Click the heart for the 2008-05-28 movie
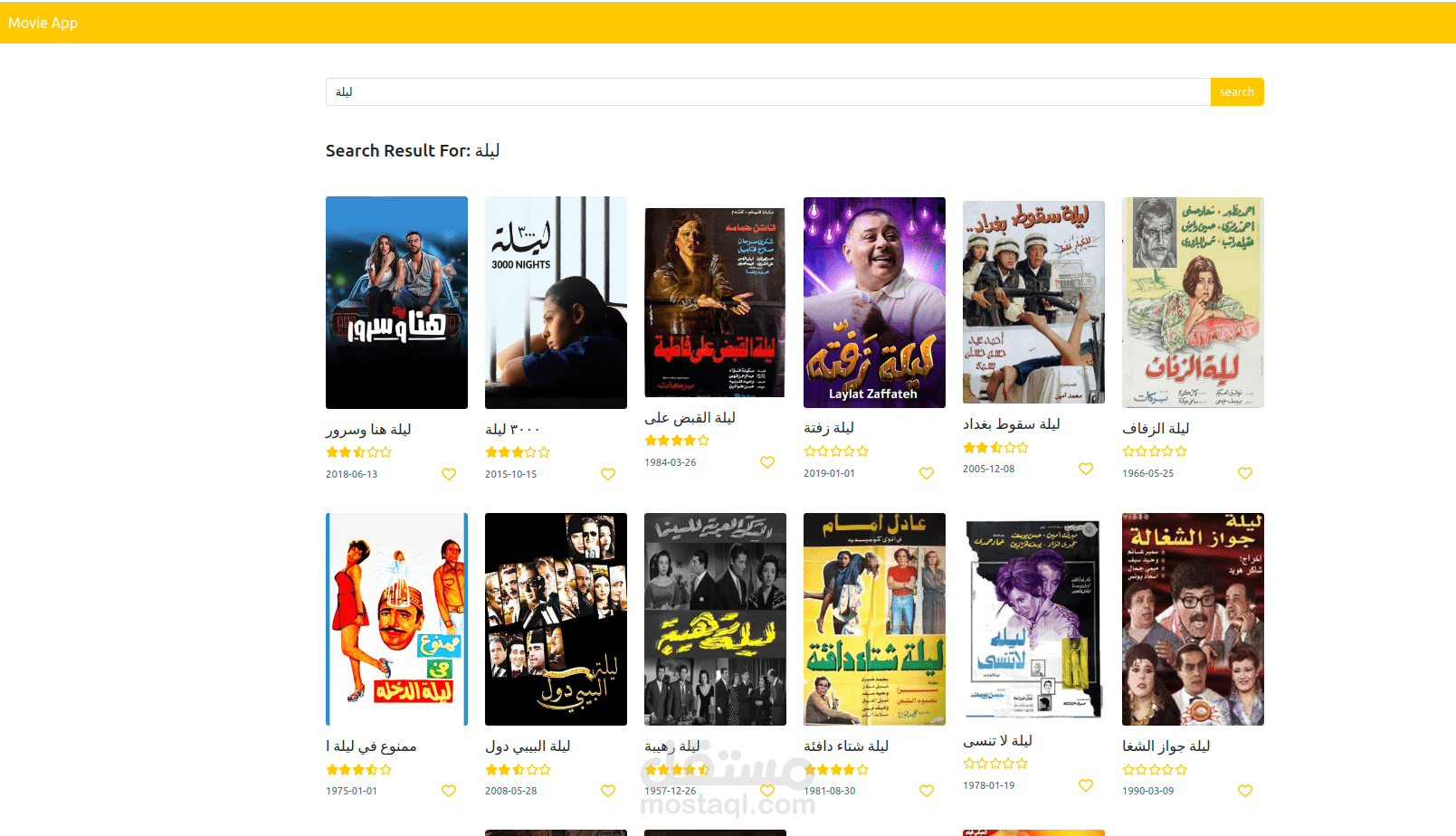The image size is (1456, 836). click(x=608, y=791)
